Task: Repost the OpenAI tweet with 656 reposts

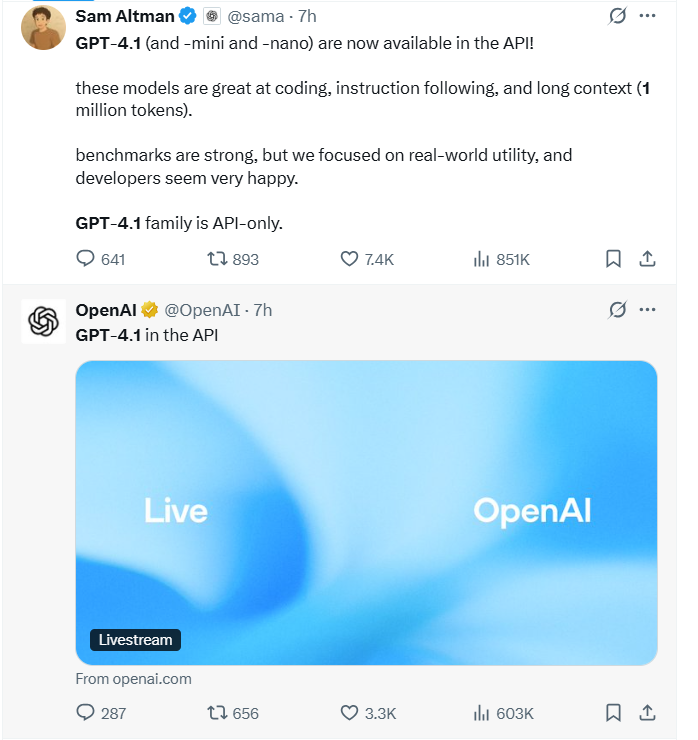Action: tap(216, 713)
